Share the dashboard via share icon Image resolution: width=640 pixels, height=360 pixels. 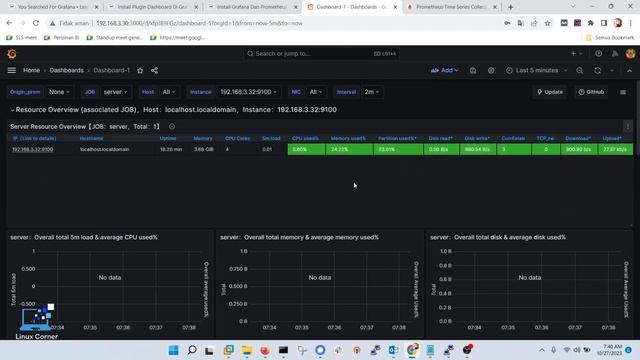(154, 70)
